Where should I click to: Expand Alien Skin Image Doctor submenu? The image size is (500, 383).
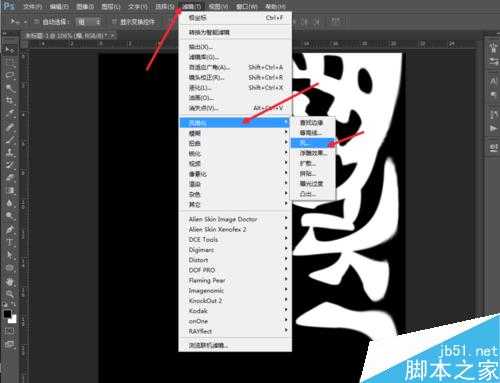tap(235, 219)
